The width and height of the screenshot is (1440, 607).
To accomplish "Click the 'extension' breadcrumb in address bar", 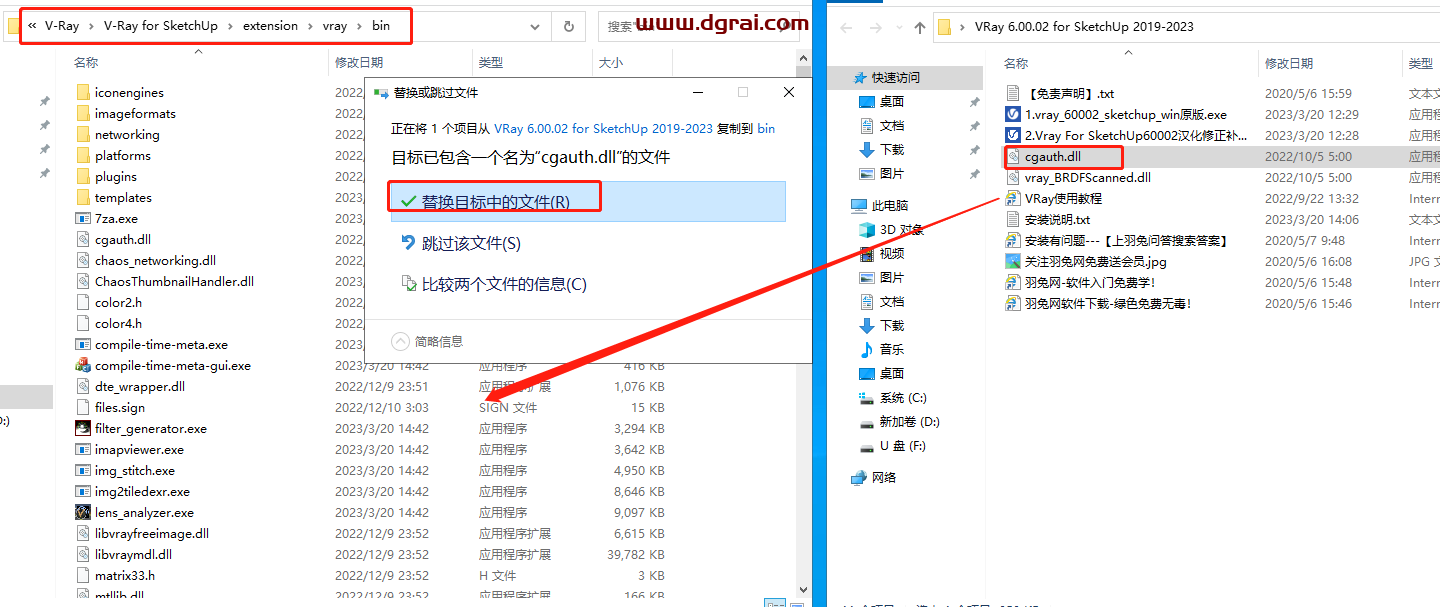I will pos(270,26).
